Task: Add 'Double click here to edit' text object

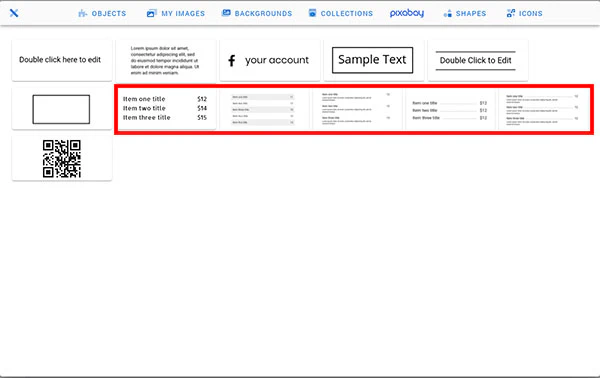Action: 62,60
